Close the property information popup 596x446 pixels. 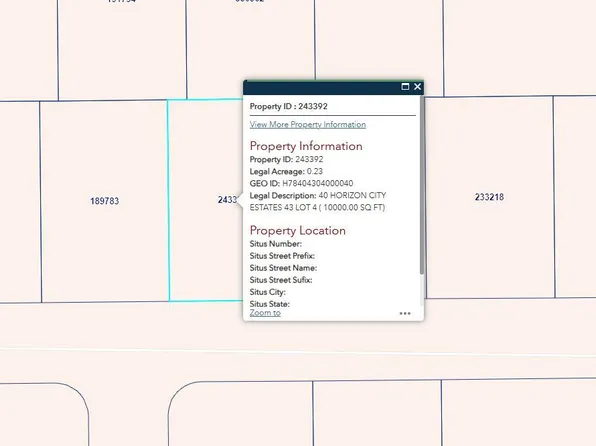[x=417, y=87]
